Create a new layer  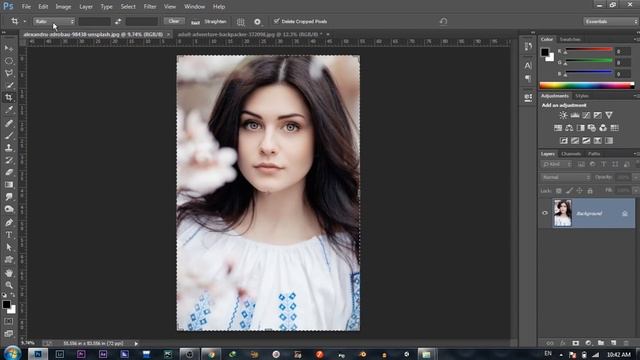tap(613, 343)
